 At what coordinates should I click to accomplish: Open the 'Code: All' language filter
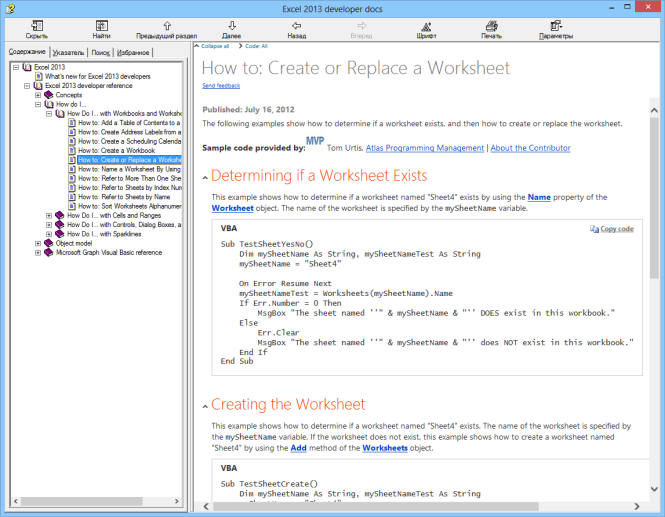coord(256,46)
